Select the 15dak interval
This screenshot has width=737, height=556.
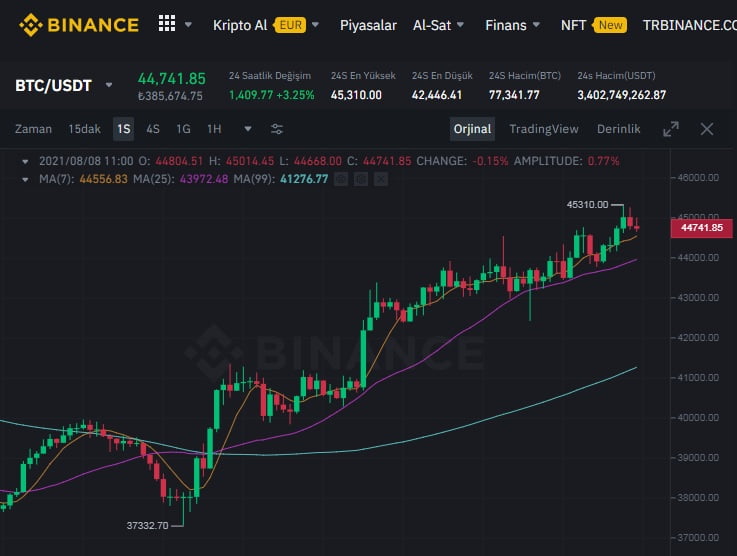point(84,129)
